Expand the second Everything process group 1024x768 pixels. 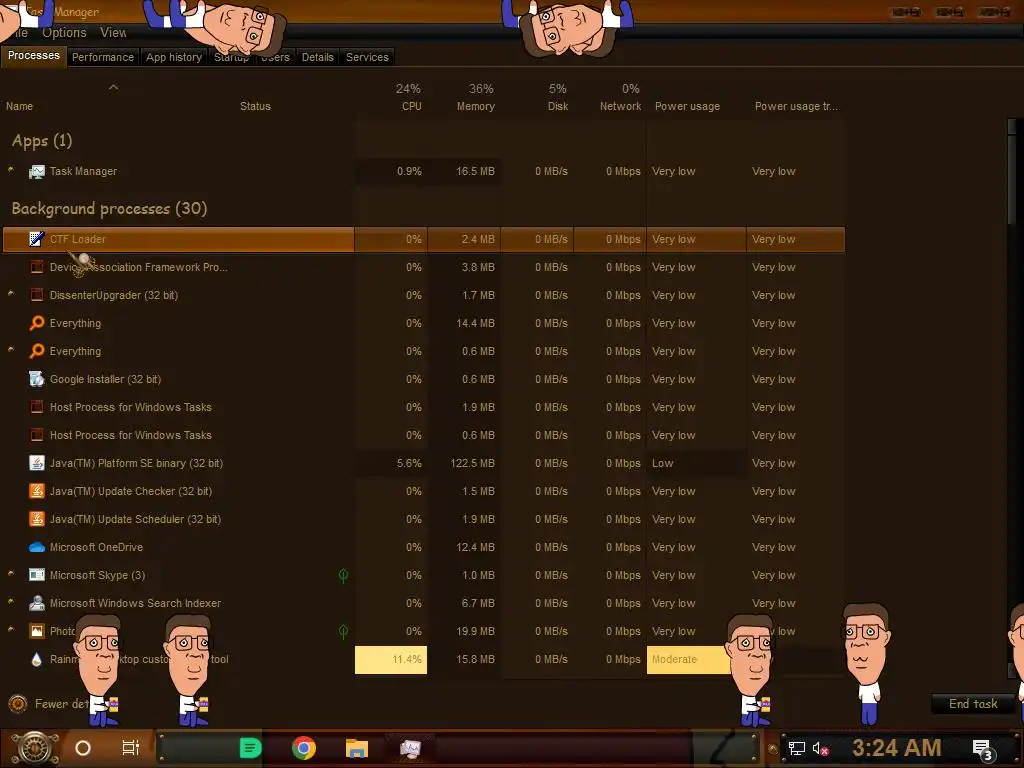tap(10, 350)
